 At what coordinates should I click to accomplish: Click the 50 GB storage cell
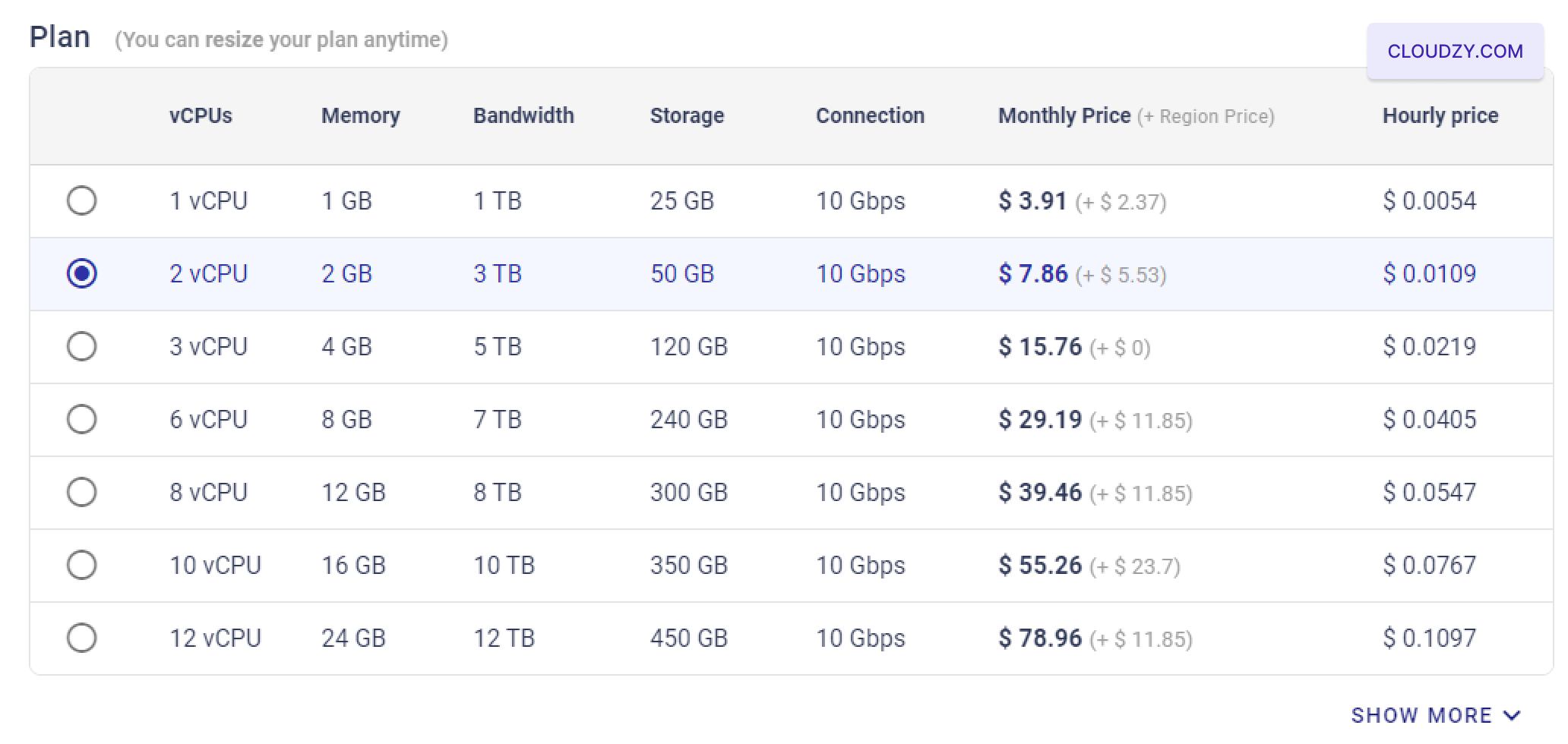click(x=682, y=274)
